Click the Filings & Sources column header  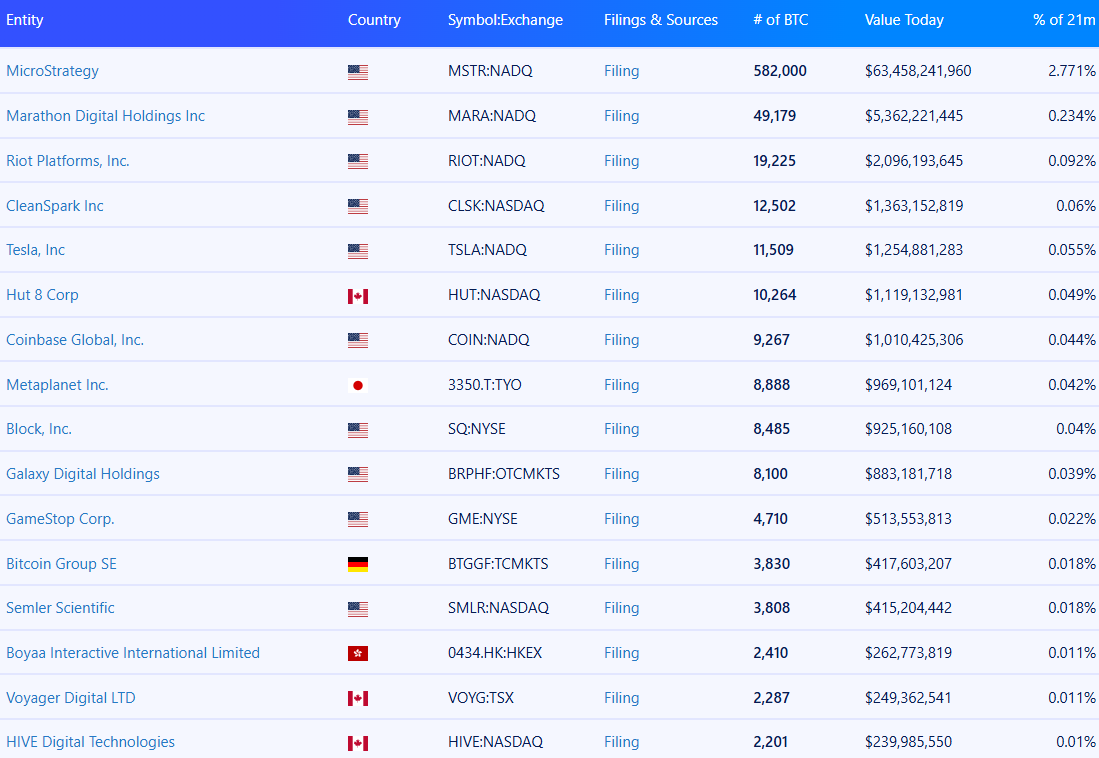pyautogui.click(x=661, y=20)
